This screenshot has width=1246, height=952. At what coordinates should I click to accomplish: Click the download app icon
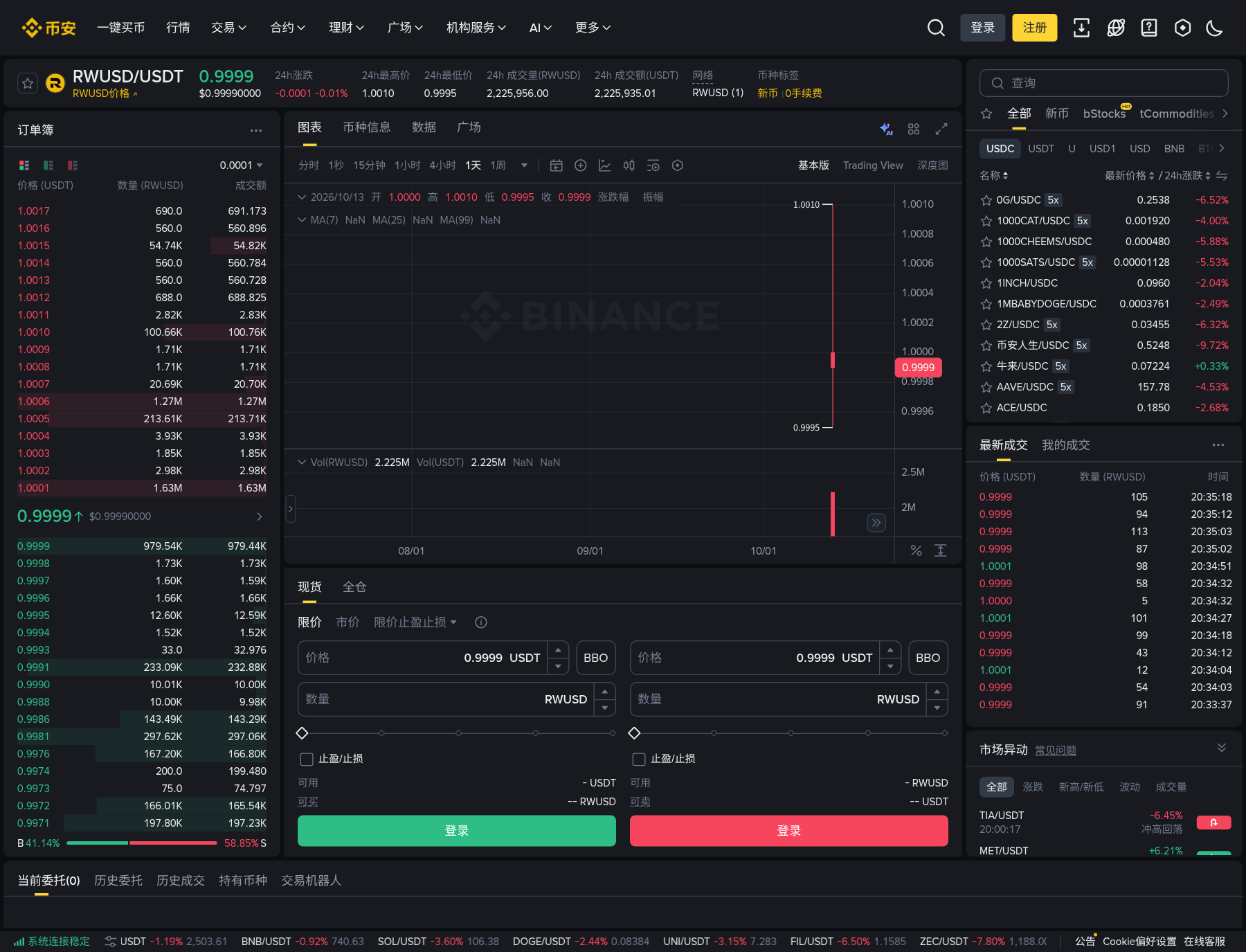1081,28
